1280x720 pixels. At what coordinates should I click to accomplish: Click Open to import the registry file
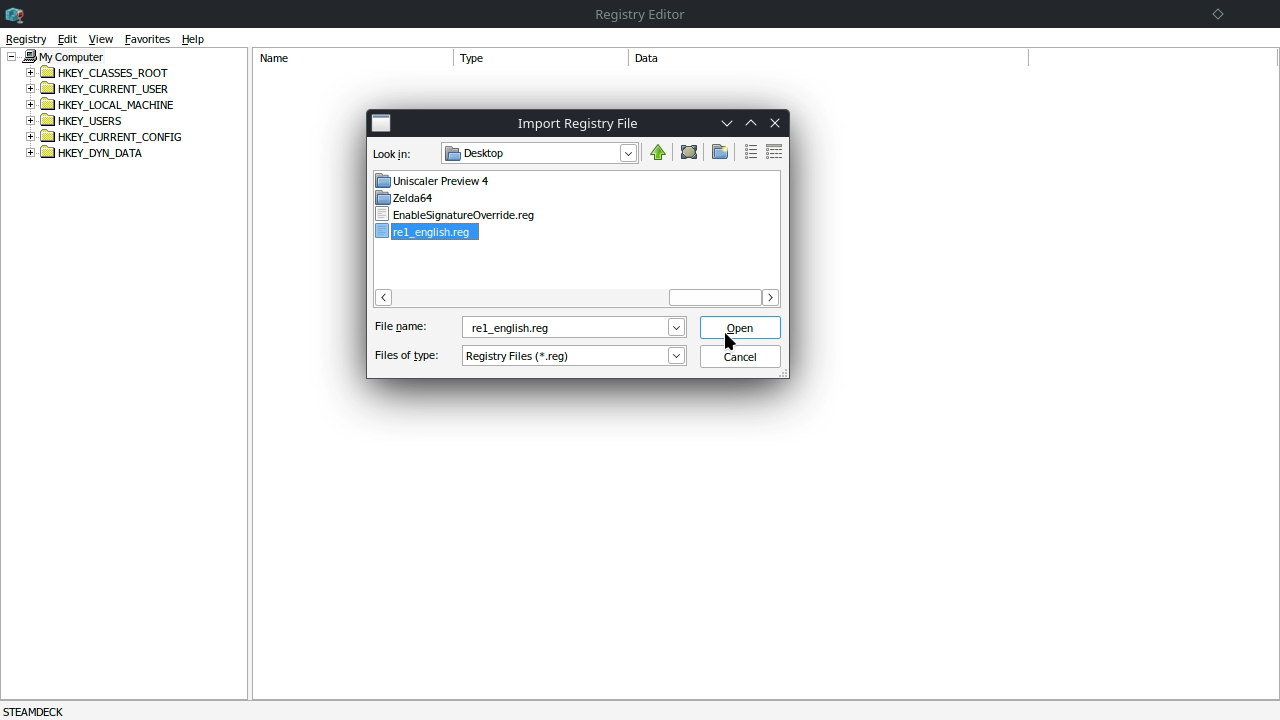739,328
